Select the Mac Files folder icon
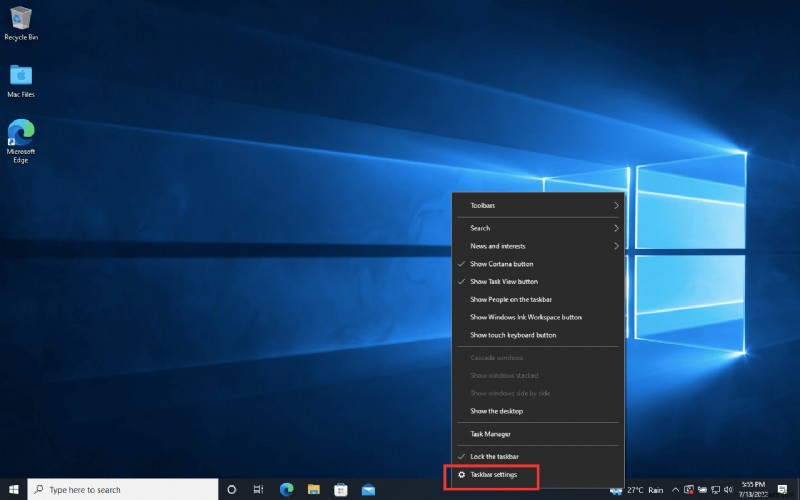Image resolution: width=800 pixels, height=500 pixels. click(x=21, y=79)
